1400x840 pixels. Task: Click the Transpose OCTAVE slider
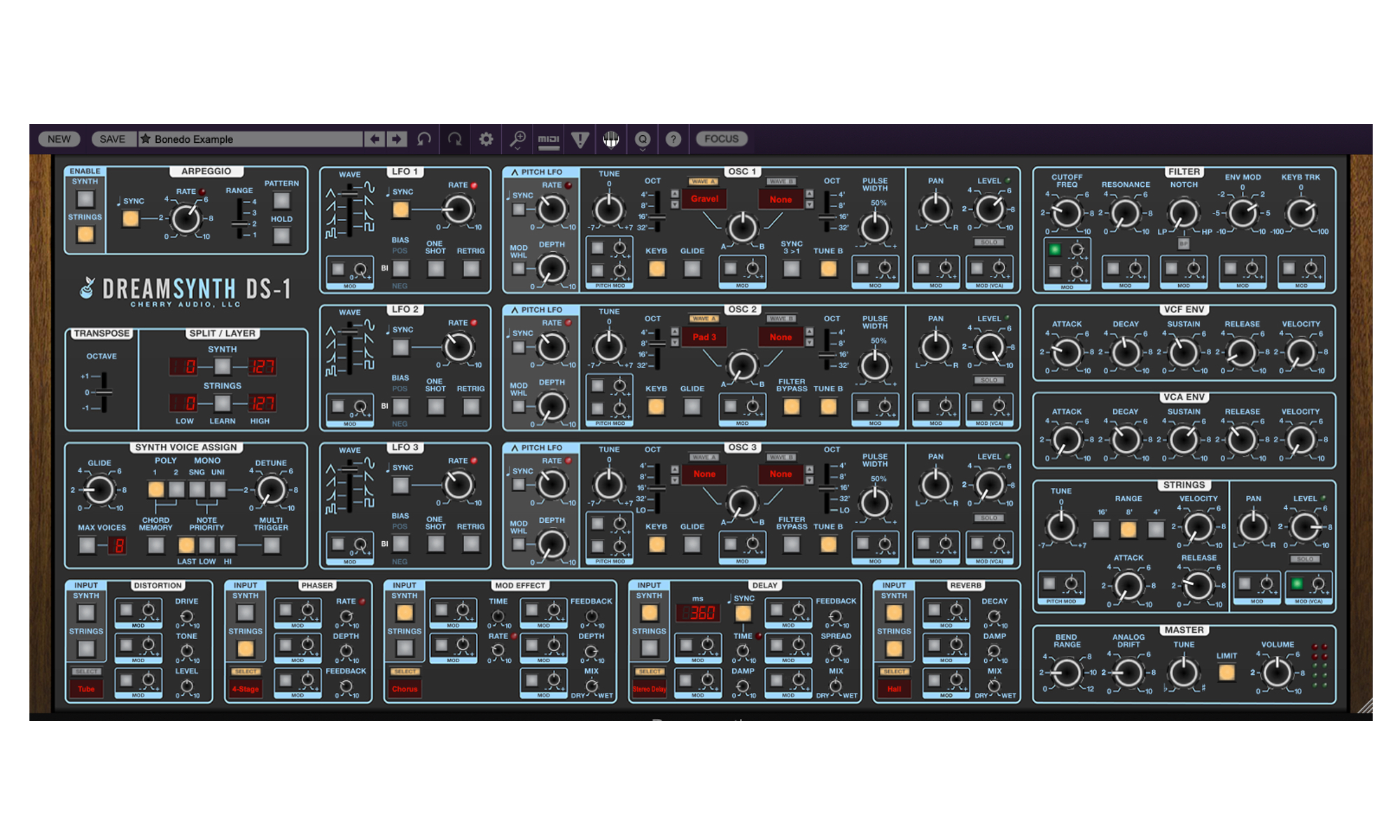104,392
